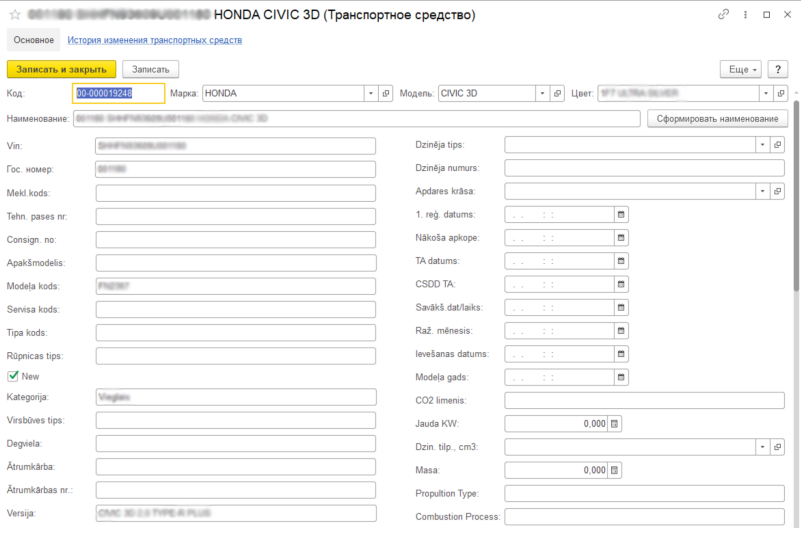Image resolution: width=804 pixels, height=538 pixels.
Task: Open calendar for TA datums
Action: click(x=621, y=261)
